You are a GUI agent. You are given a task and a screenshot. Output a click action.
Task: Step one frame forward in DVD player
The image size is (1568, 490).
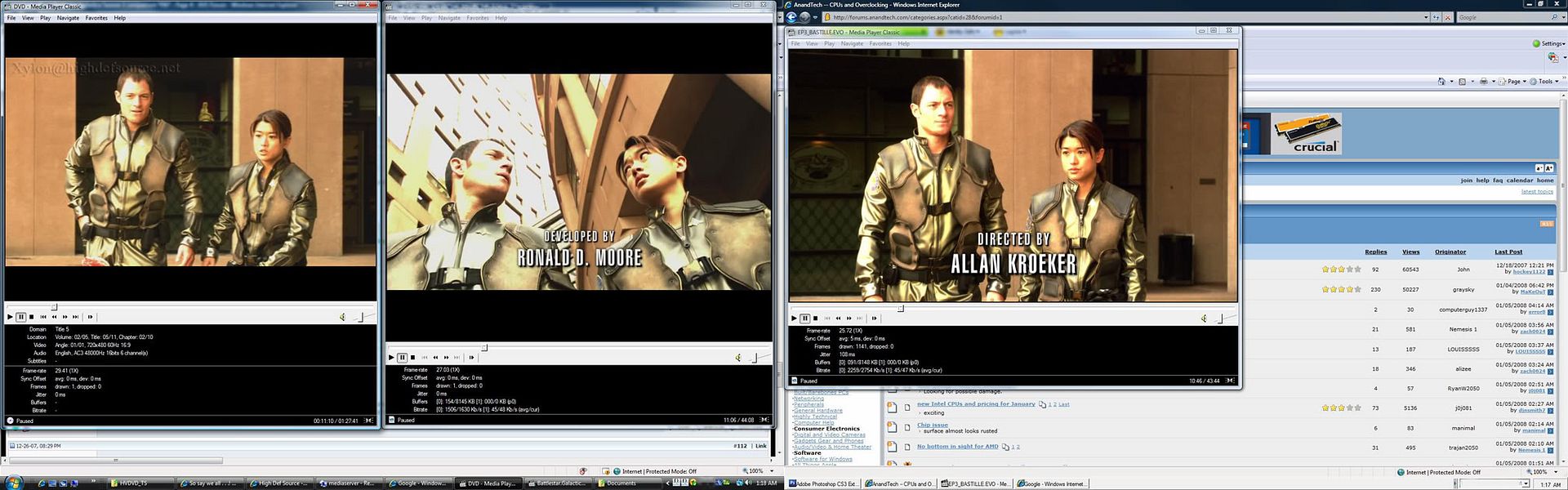tap(90, 317)
